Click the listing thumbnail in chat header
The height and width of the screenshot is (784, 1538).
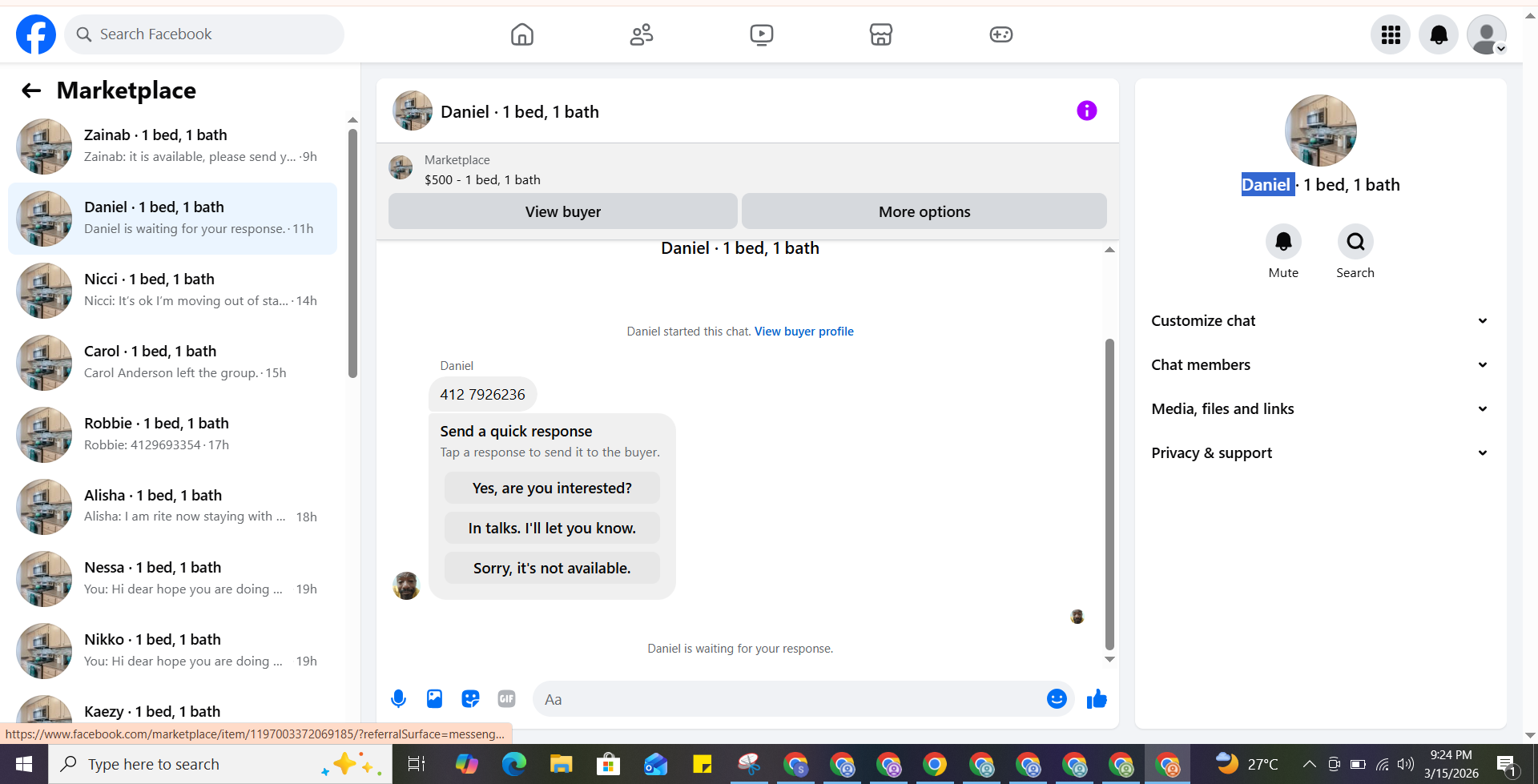[413, 111]
